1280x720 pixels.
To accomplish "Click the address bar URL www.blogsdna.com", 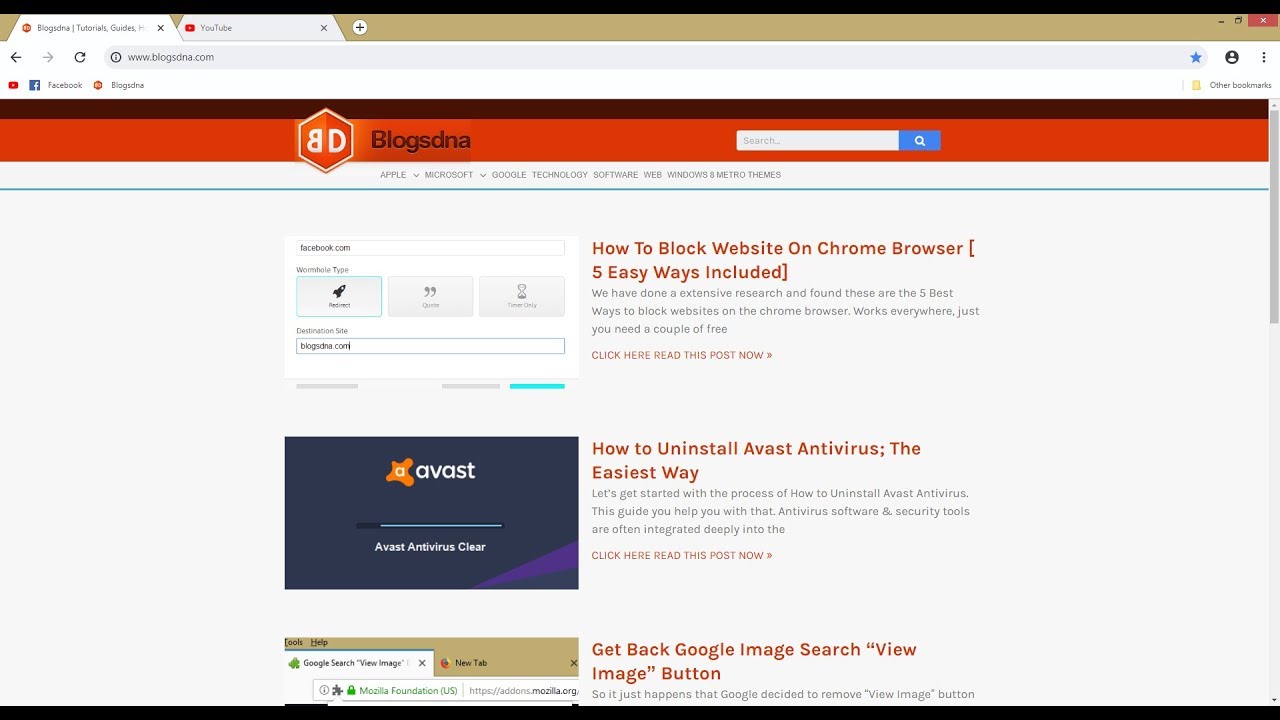I will coord(171,57).
